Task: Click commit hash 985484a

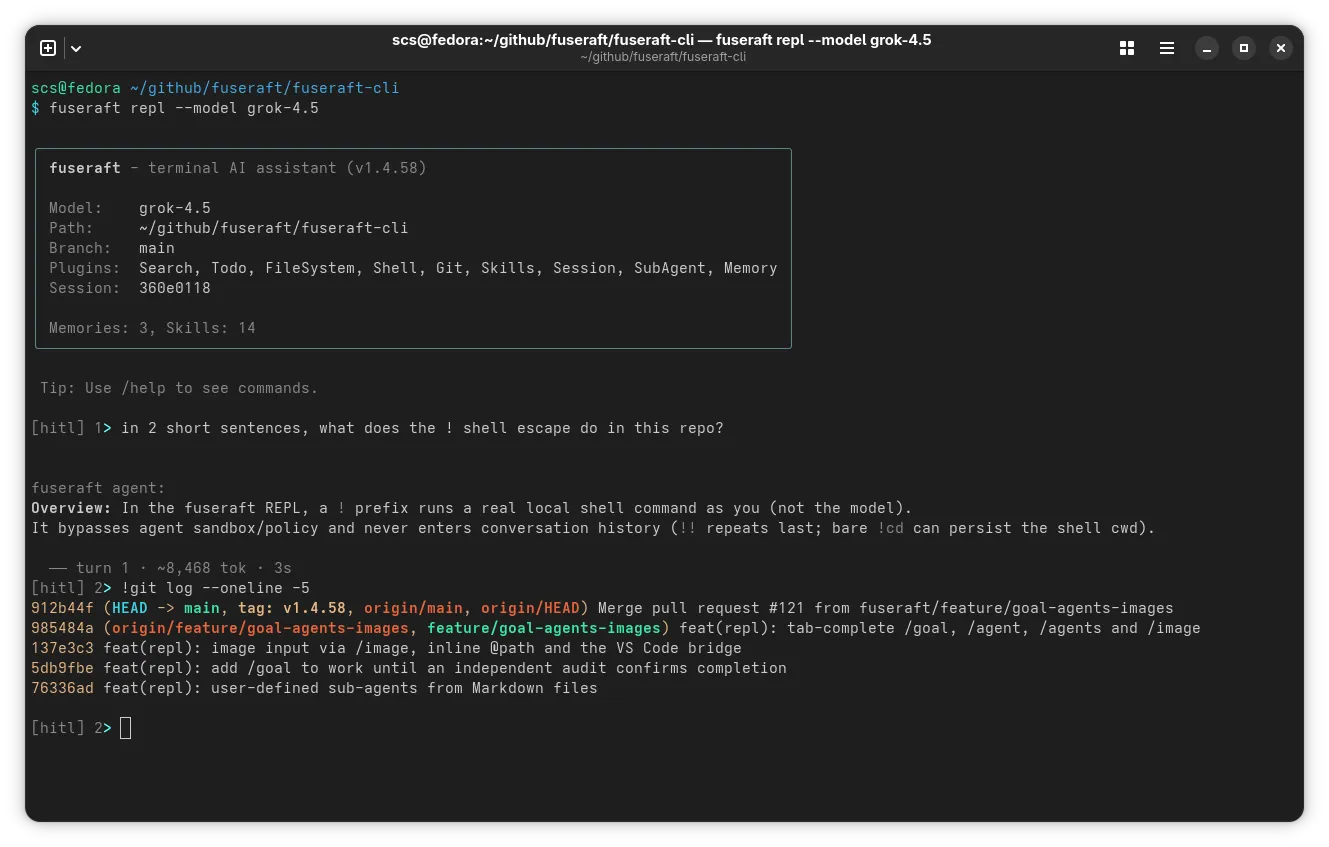Action: 62,628
